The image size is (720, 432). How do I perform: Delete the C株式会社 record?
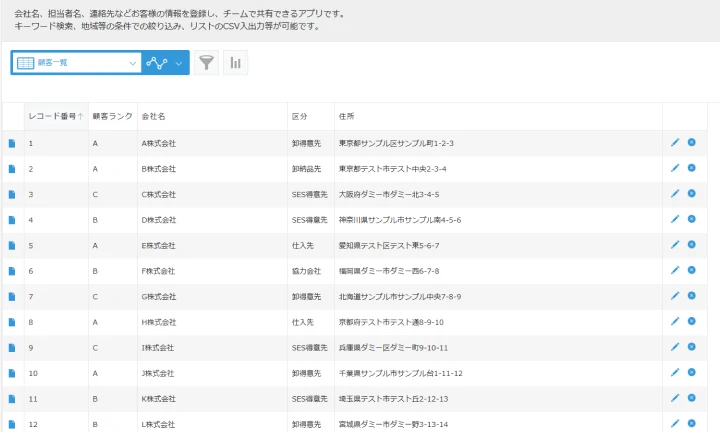point(692,193)
